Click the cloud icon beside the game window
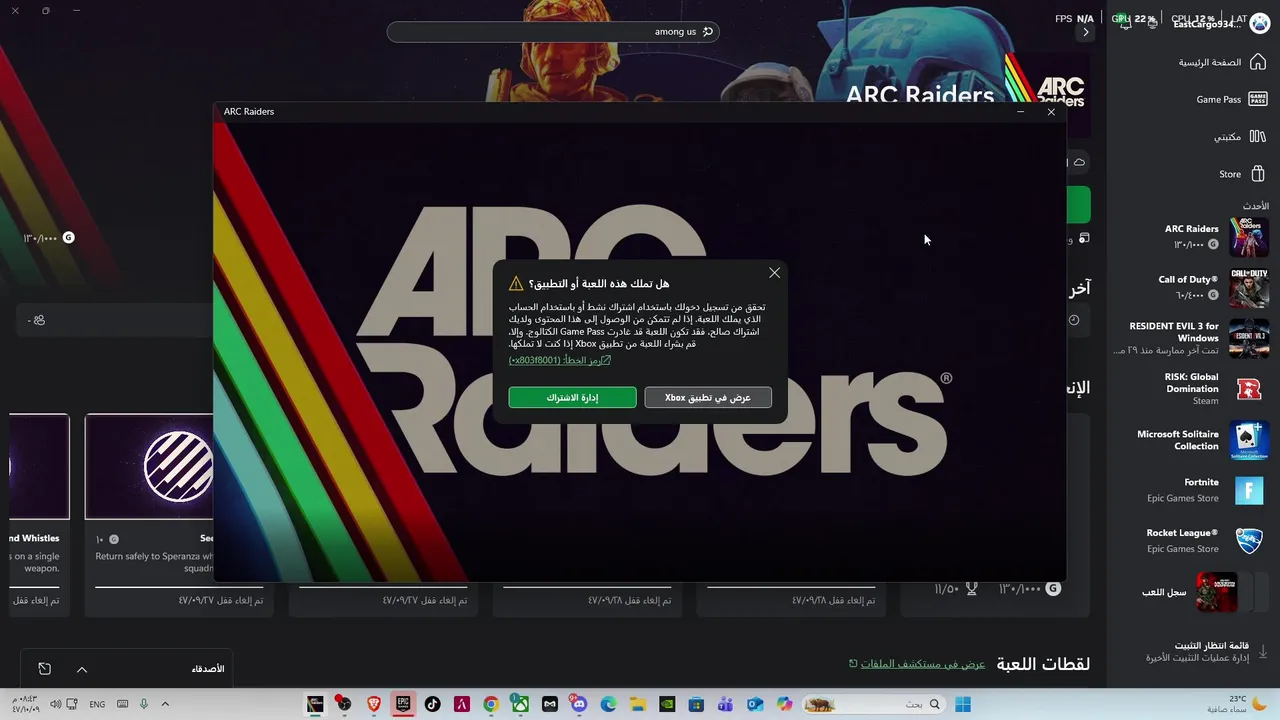This screenshot has height=720, width=1280. 1079,162
